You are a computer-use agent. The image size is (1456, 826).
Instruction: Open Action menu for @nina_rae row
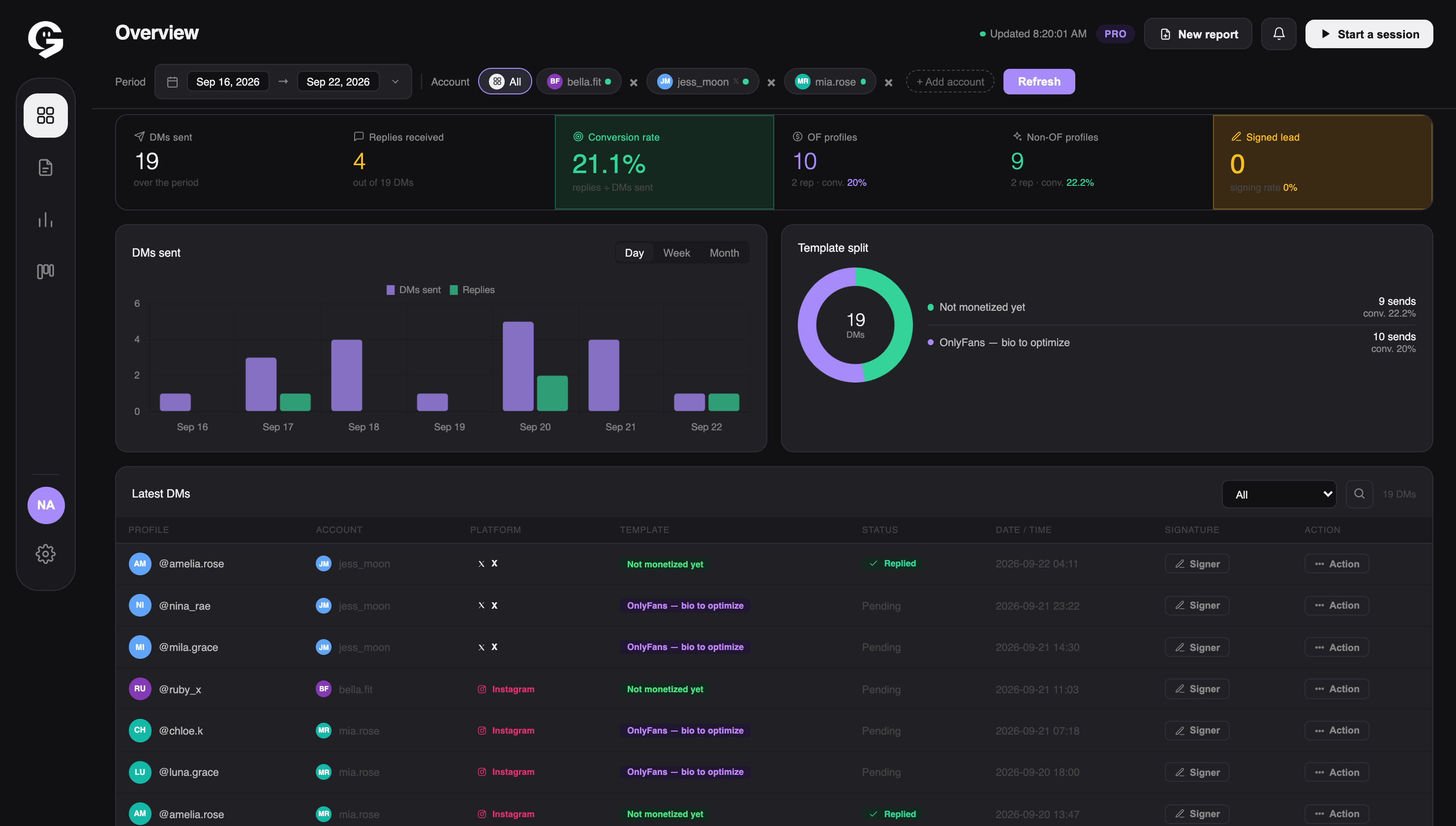[x=1336, y=605]
